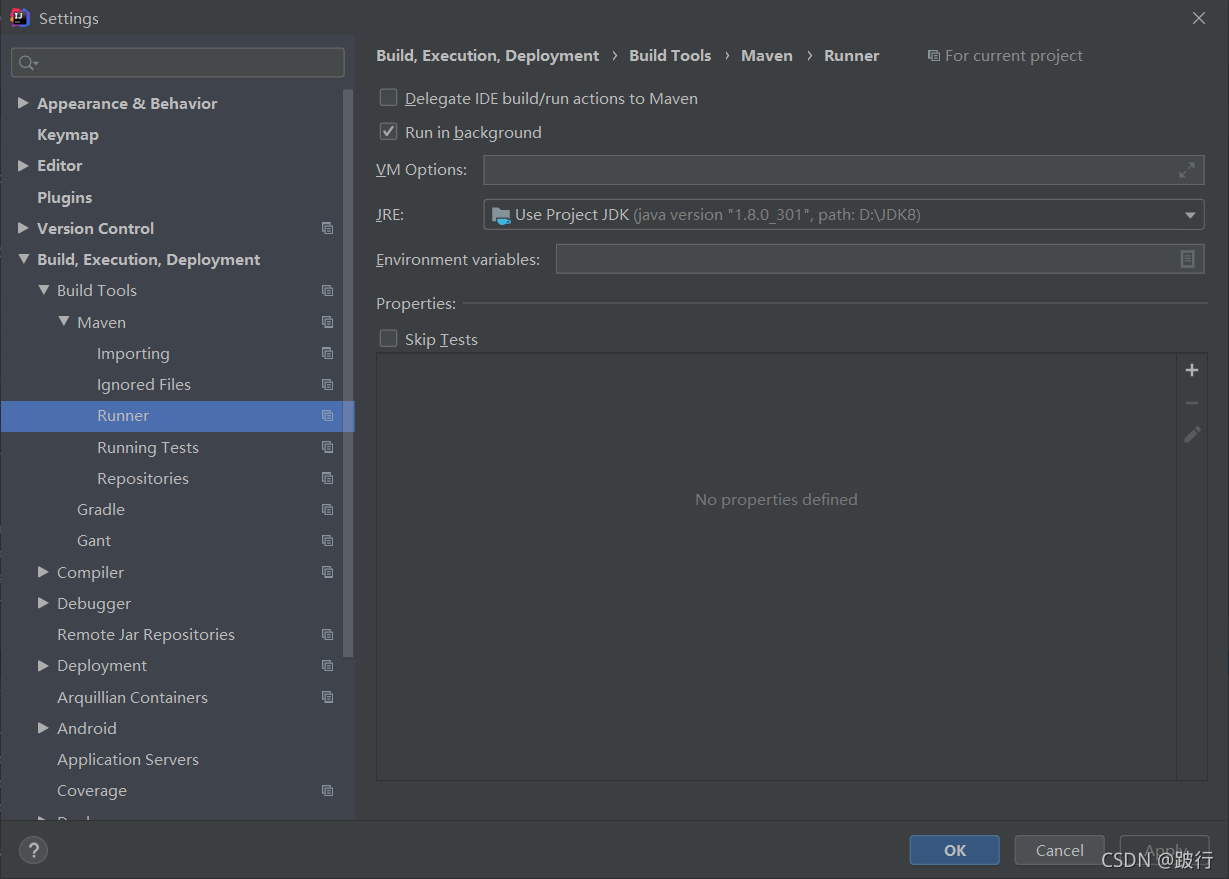Click project-level icon next to Arquillian Containers

[x=327, y=697]
